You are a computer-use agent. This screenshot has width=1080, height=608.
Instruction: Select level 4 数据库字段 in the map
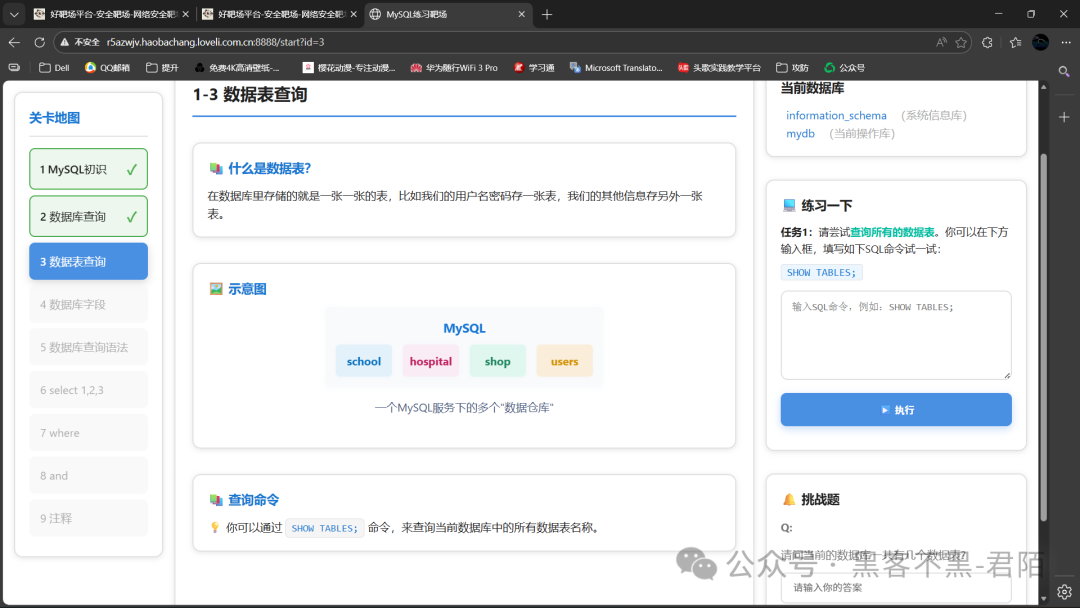(x=88, y=303)
